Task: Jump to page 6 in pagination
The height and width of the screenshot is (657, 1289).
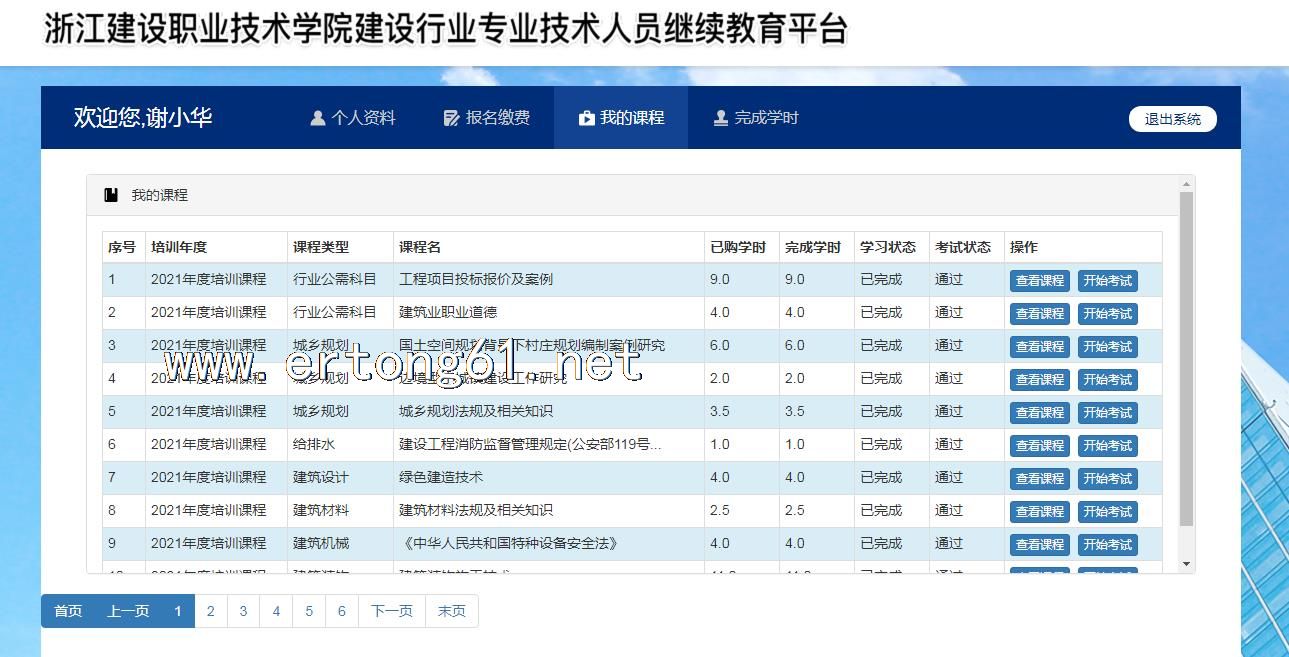Action: click(x=342, y=611)
